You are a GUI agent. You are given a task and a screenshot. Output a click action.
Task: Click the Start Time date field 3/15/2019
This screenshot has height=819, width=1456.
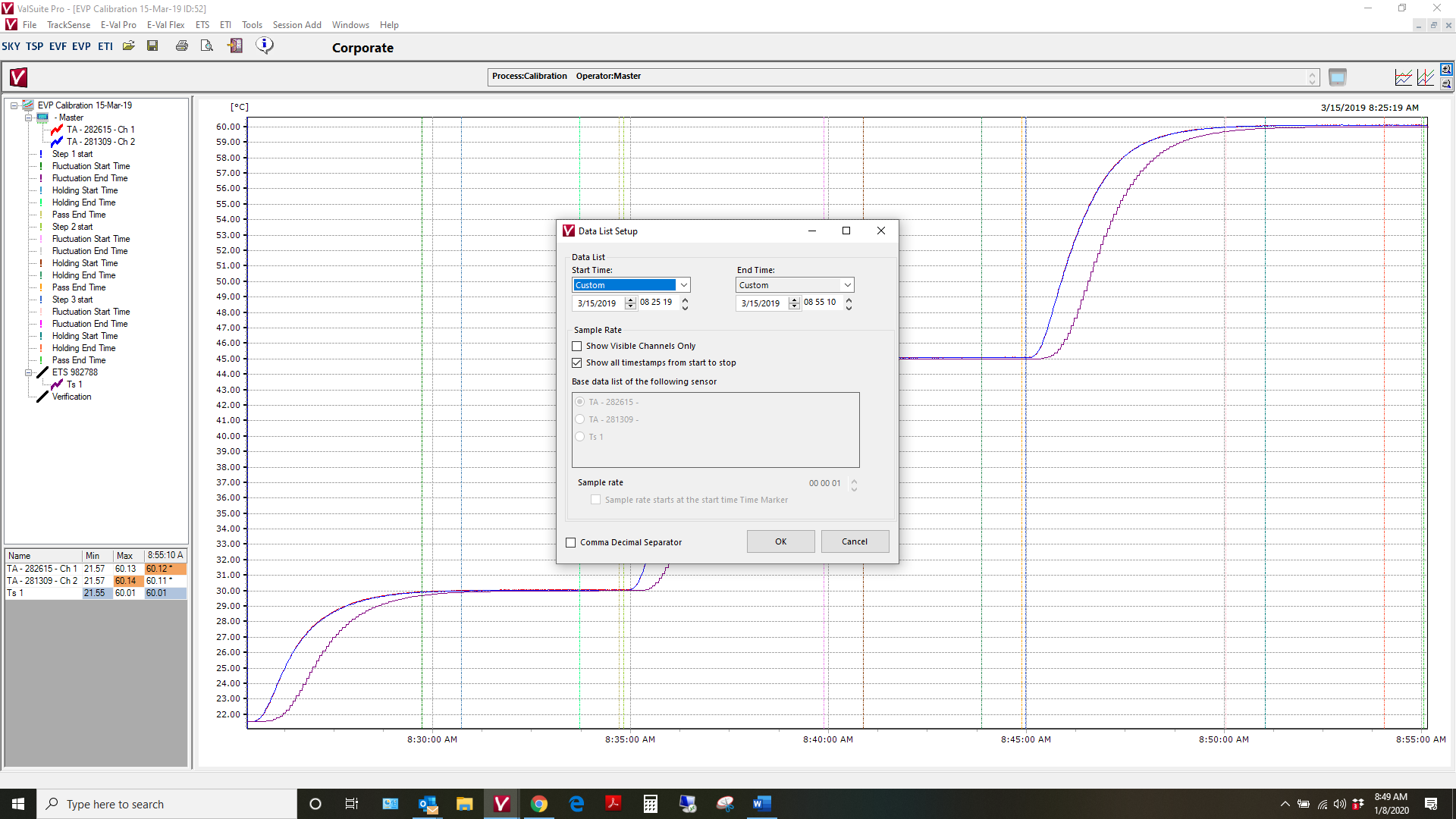pyautogui.click(x=598, y=303)
